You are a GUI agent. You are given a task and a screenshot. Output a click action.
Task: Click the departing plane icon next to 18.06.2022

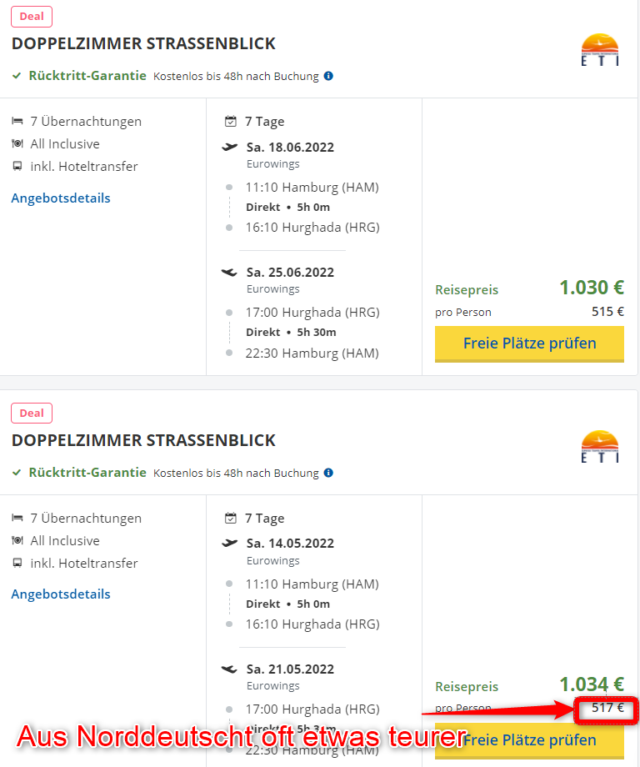pos(229,146)
